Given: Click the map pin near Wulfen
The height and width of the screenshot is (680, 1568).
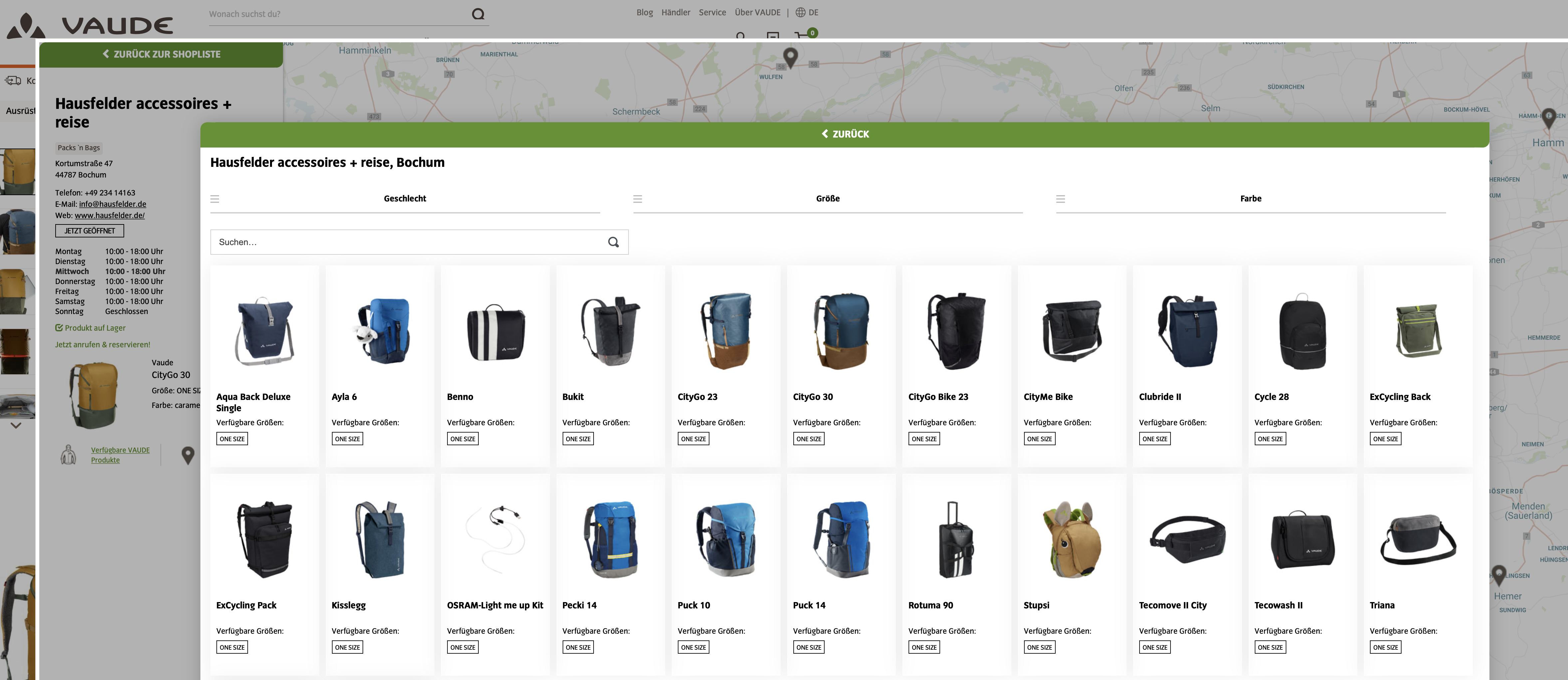Looking at the screenshot, I should click(x=790, y=58).
